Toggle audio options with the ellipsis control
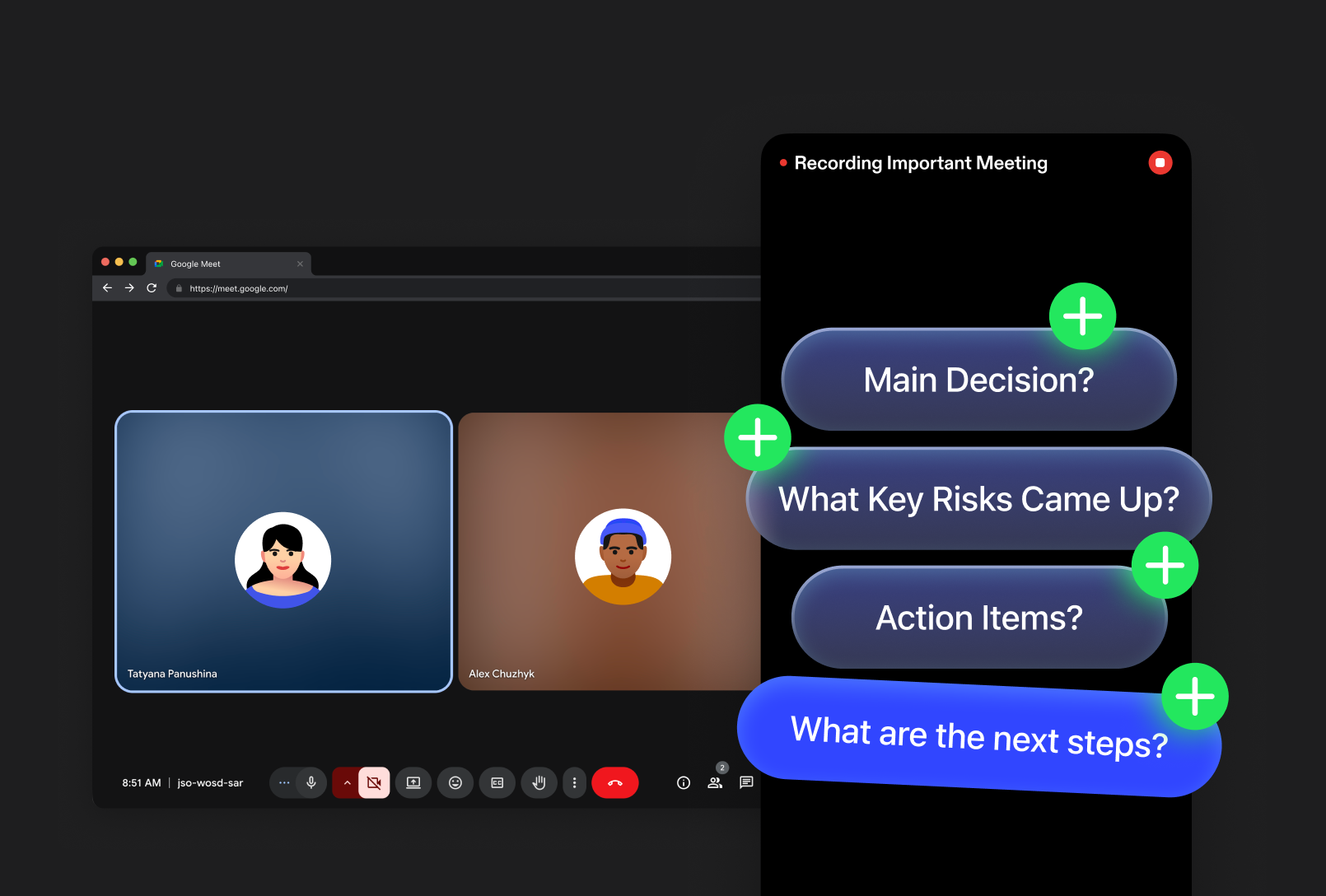 coord(284,782)
